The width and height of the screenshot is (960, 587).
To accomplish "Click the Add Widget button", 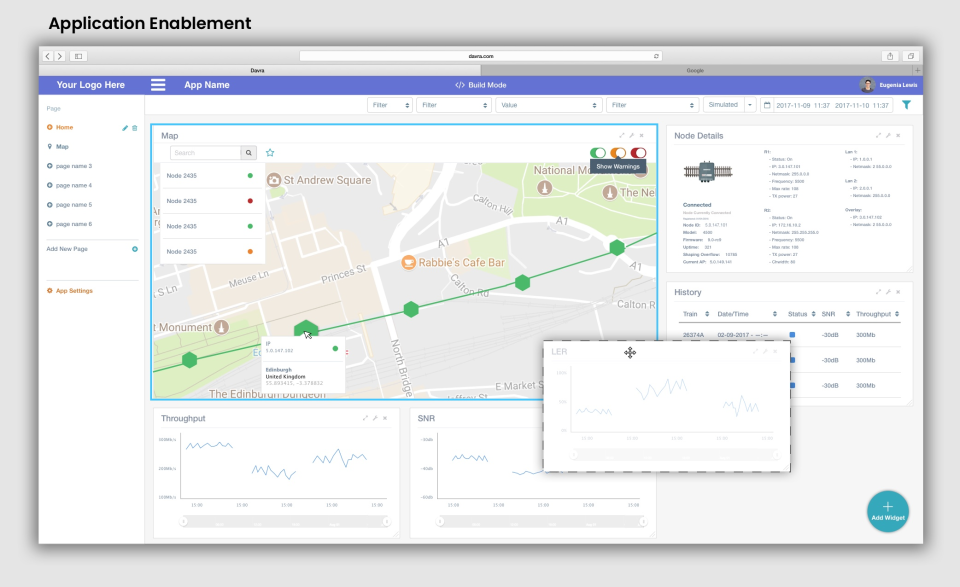I will [887, 511].
